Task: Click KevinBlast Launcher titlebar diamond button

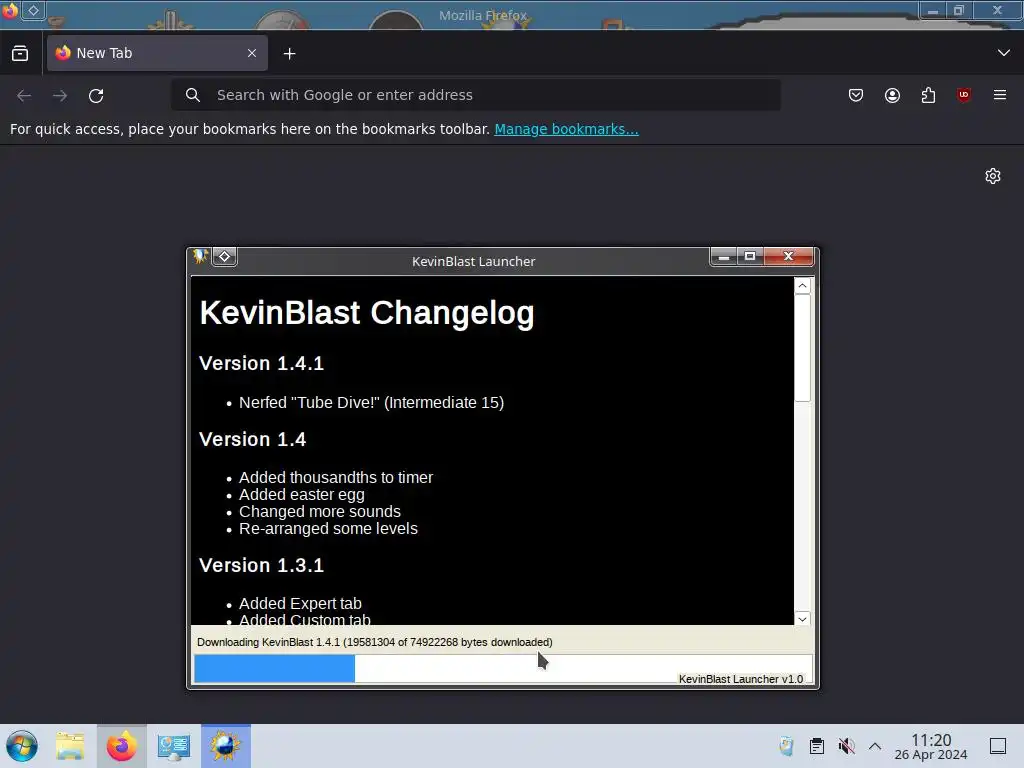Action: point(225,257)
